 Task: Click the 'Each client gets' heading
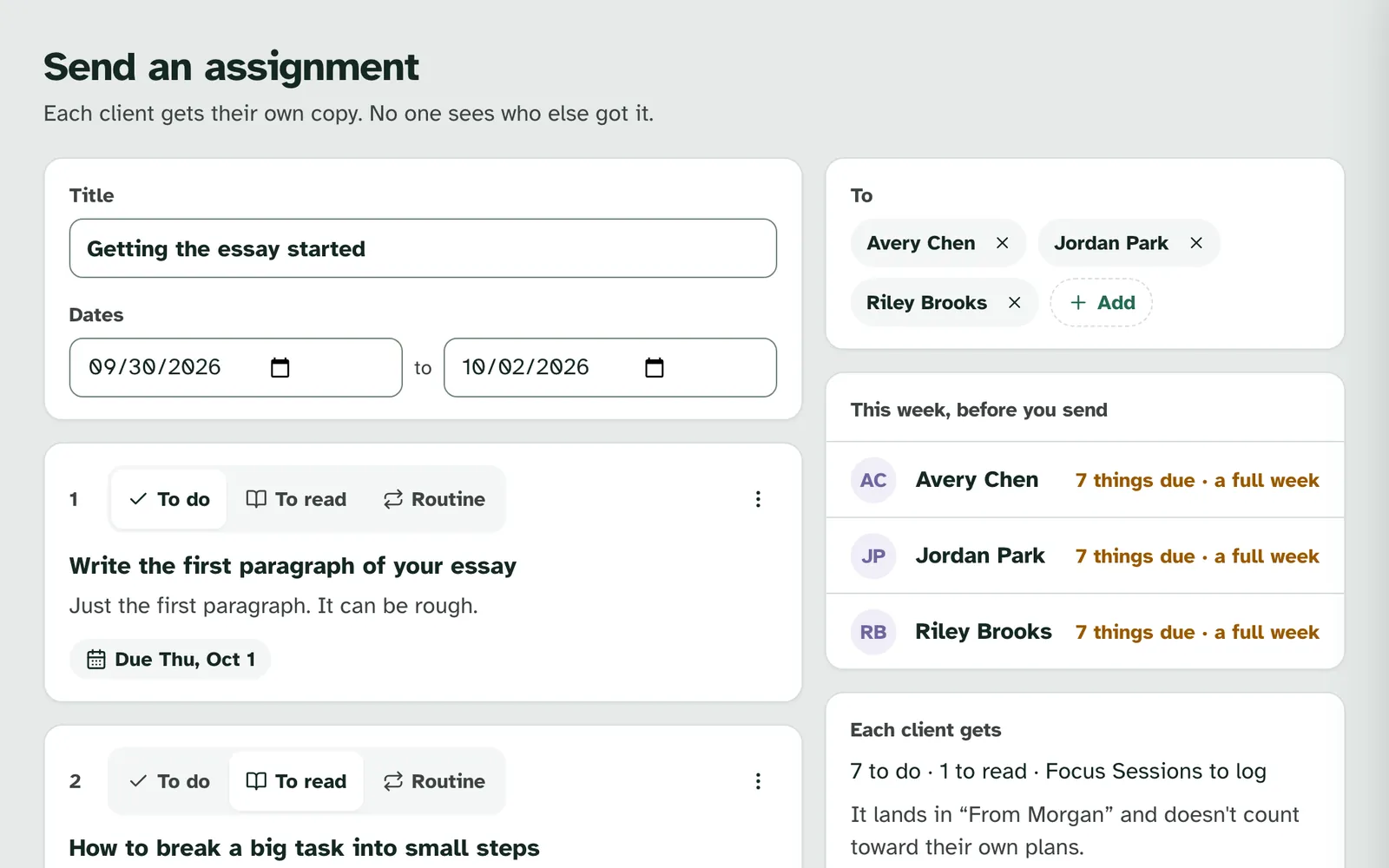coord(925,730)
